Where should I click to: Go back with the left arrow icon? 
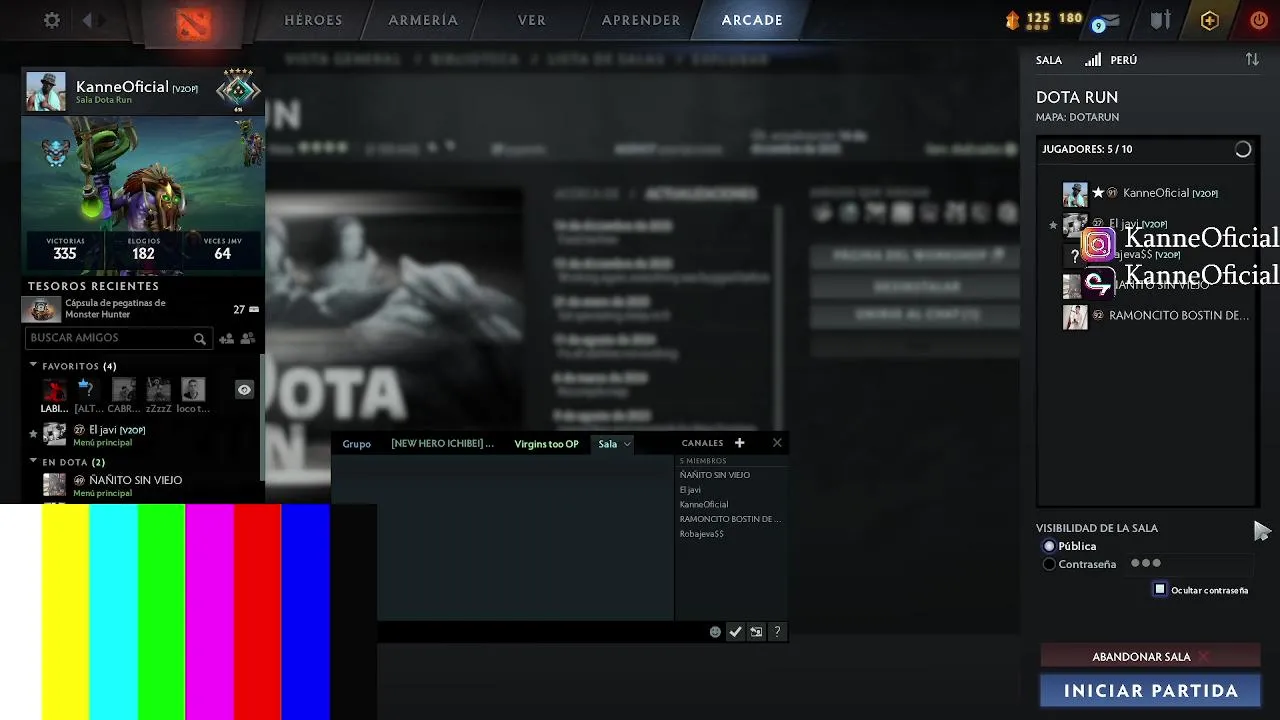88,20
